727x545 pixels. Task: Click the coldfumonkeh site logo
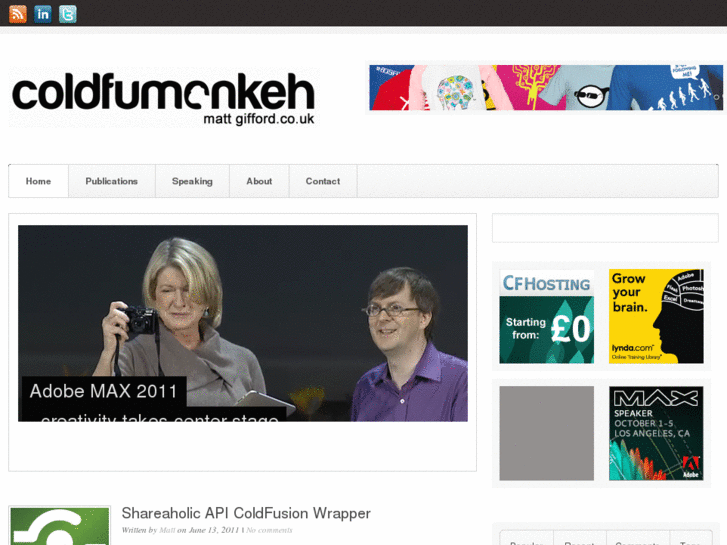pos(164,97)
